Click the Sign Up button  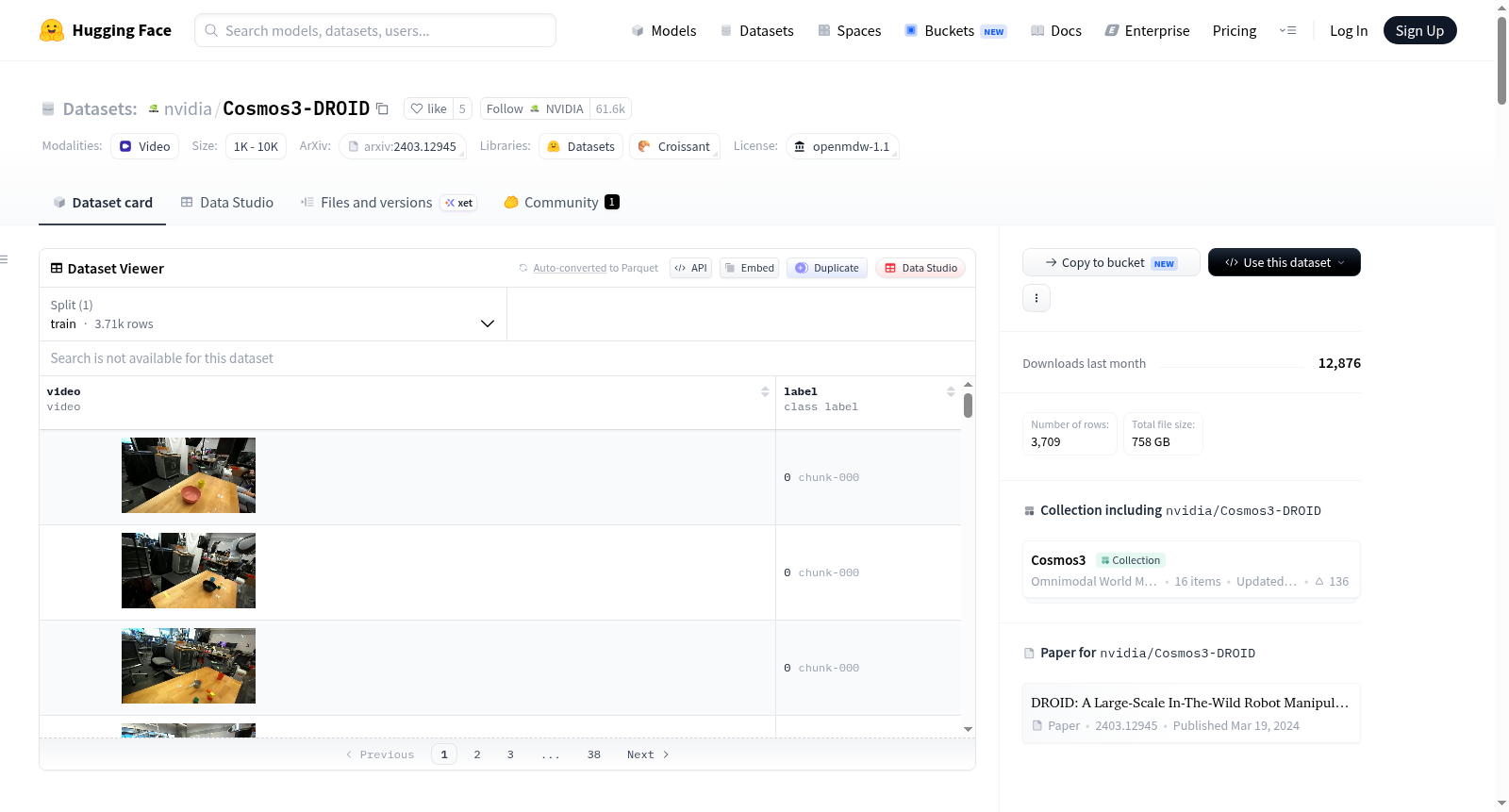coord(1419,30)
